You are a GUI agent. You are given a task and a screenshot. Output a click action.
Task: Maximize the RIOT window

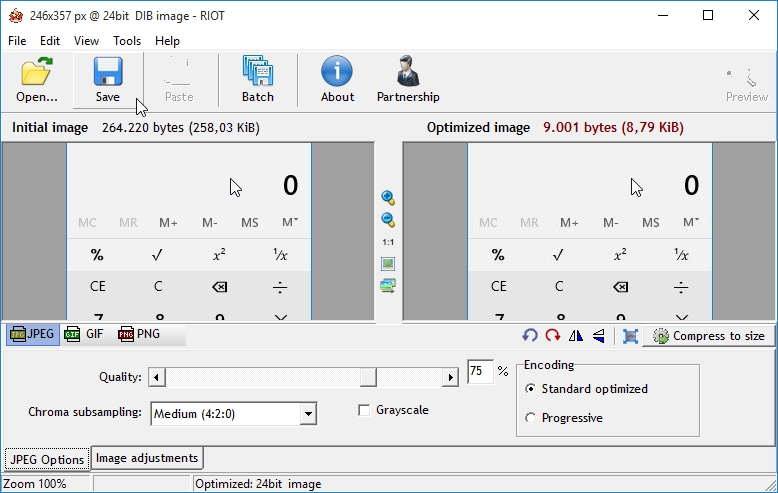[708, 15]
